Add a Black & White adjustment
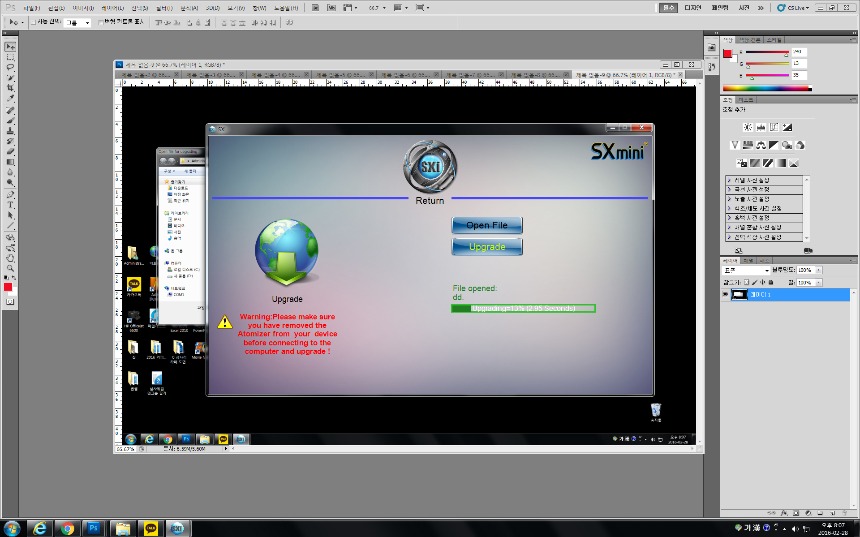Viewport: 860px width, 537px height. (x=774, y=145)
